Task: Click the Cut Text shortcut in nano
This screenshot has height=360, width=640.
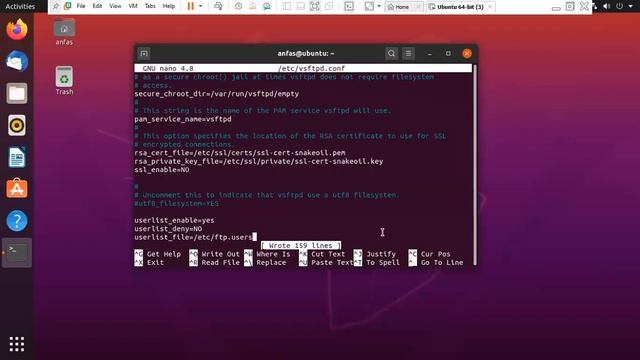Action: [x=322, y=254]
